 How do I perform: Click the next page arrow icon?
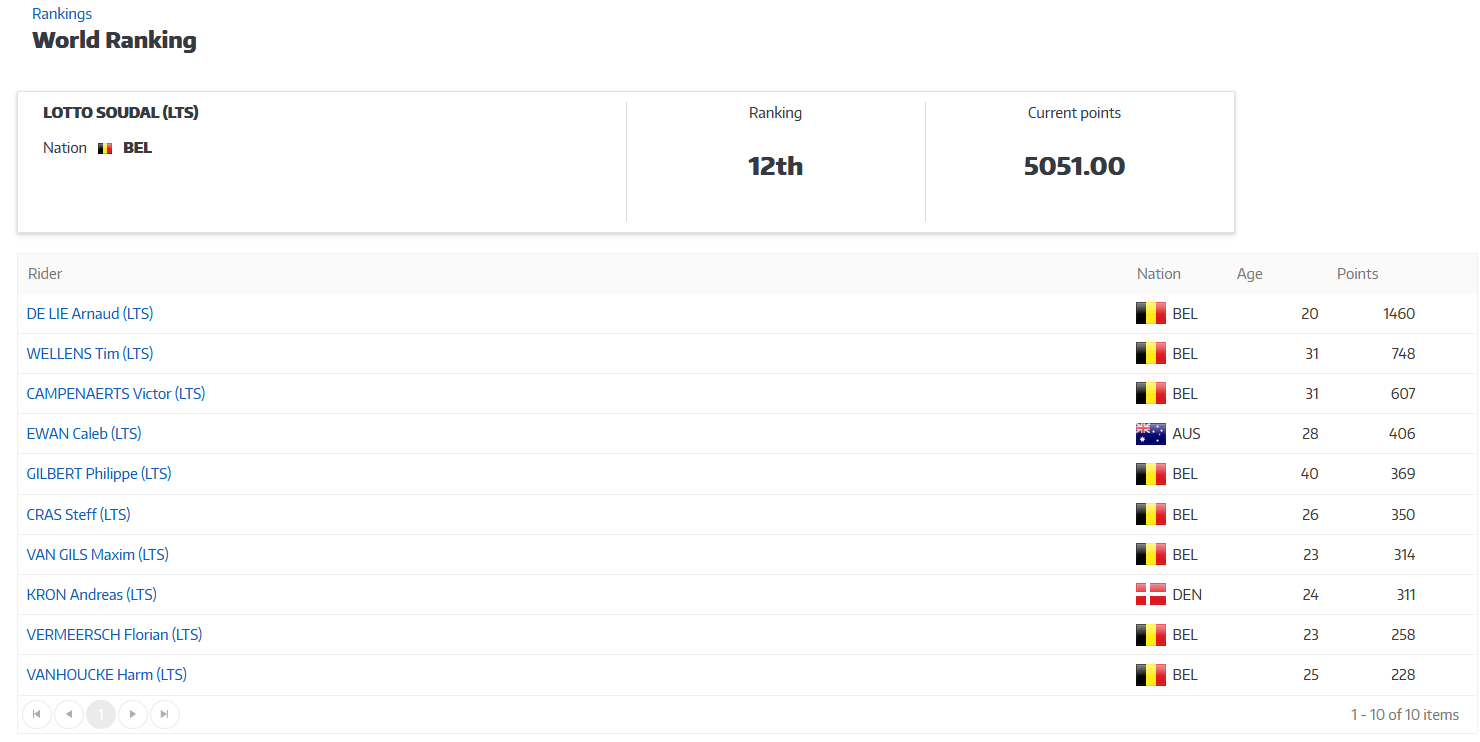click(x=133, y=714)
